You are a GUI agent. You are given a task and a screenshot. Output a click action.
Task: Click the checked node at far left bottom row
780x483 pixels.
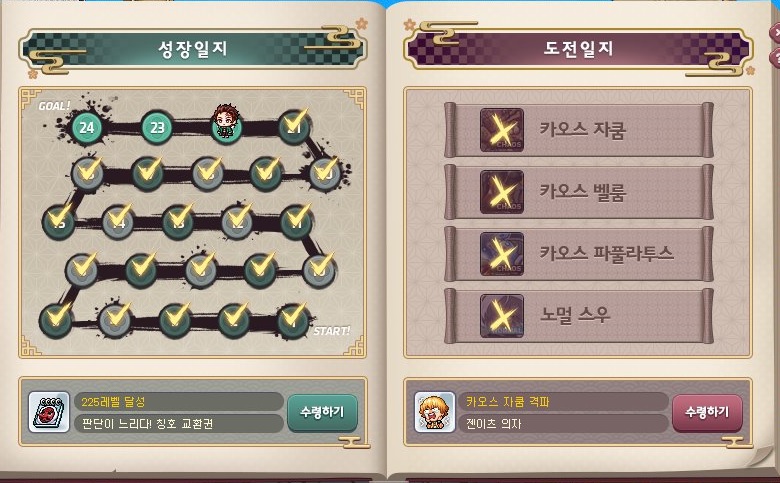coord(56,321)
